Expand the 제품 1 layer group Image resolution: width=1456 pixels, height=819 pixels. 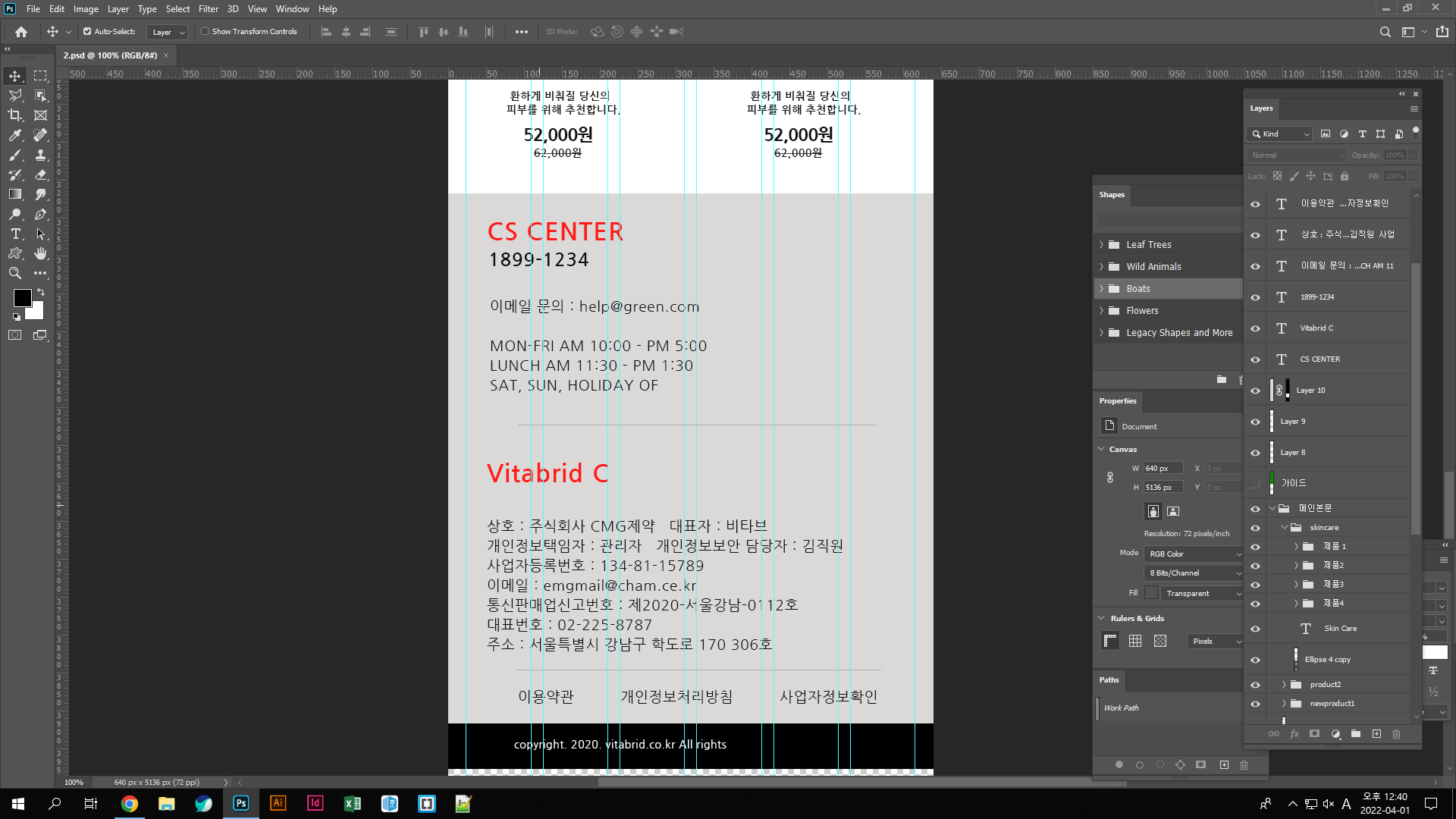[x=1296, y=547]
